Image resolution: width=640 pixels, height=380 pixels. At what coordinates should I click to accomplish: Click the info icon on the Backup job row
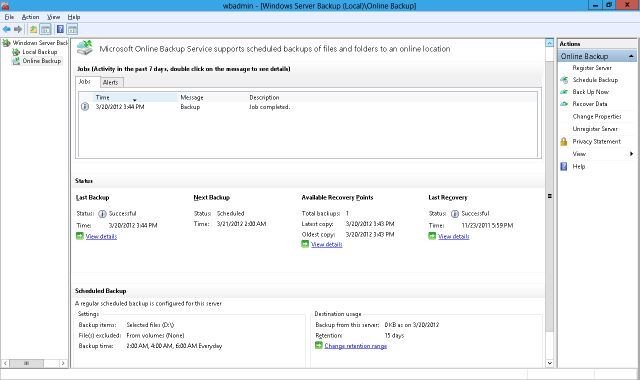[x=85, y=107]
